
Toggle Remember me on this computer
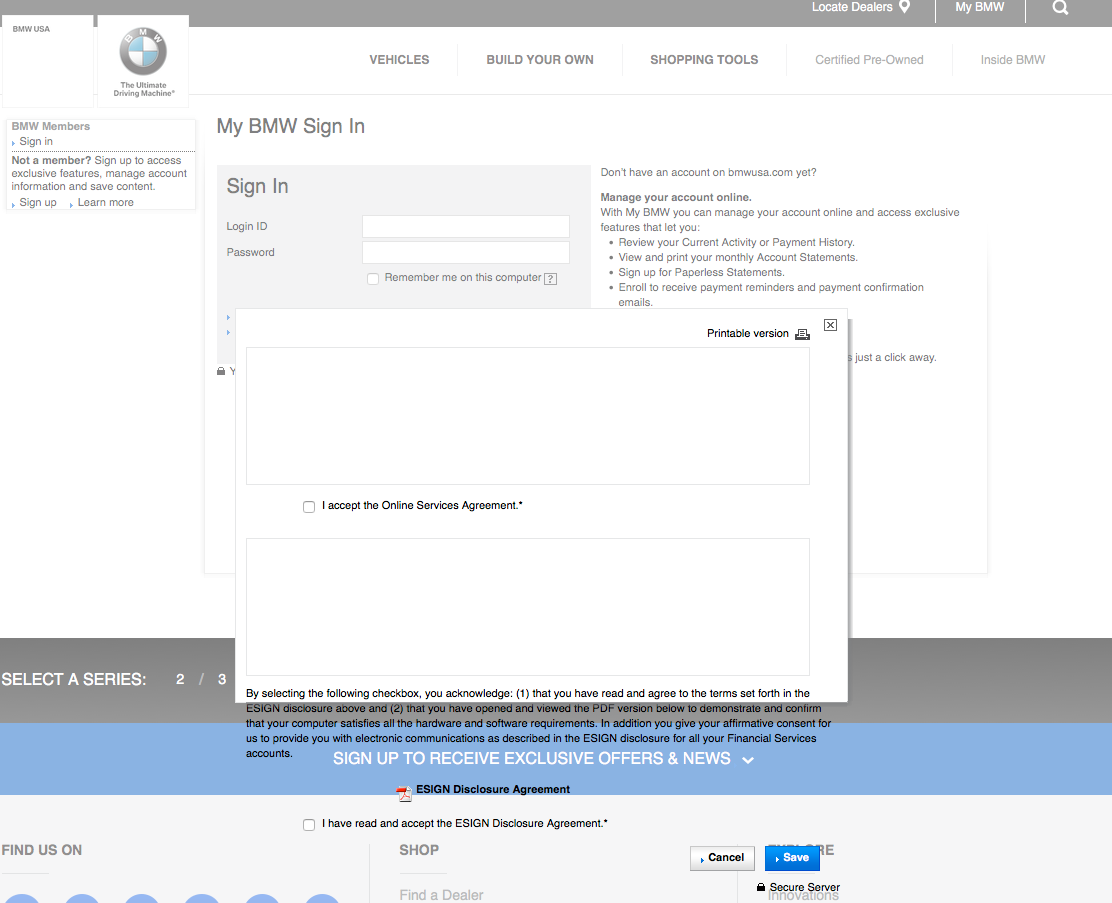373,279
